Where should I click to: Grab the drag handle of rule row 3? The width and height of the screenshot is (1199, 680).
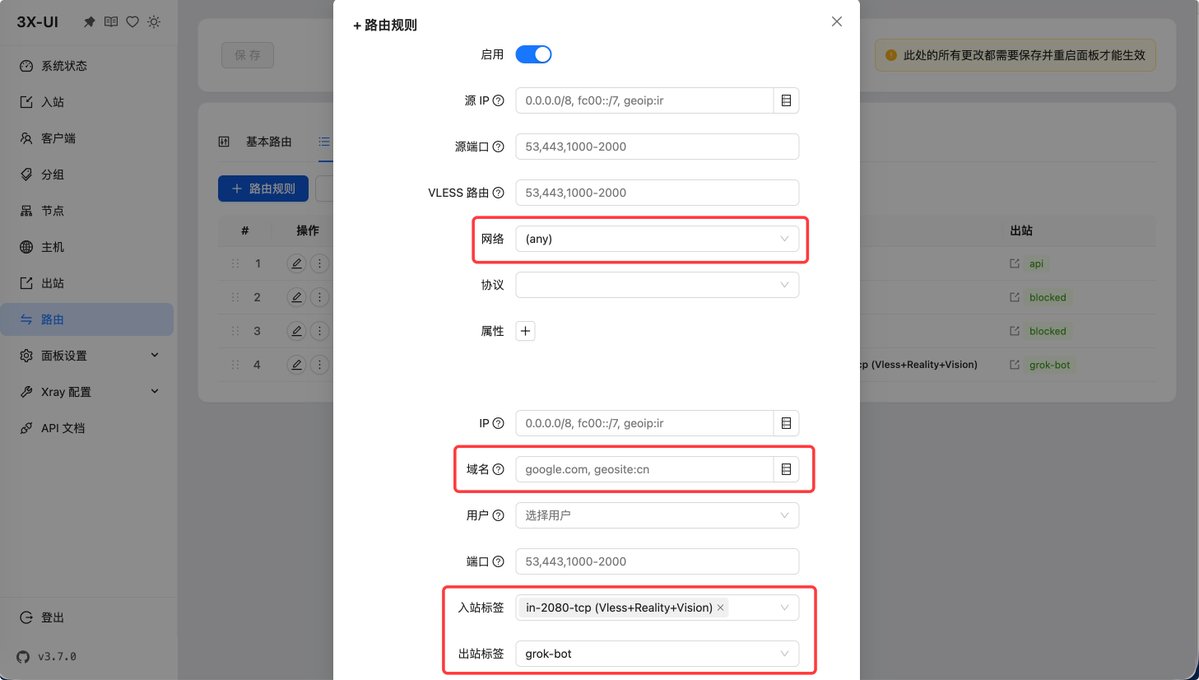236,331
